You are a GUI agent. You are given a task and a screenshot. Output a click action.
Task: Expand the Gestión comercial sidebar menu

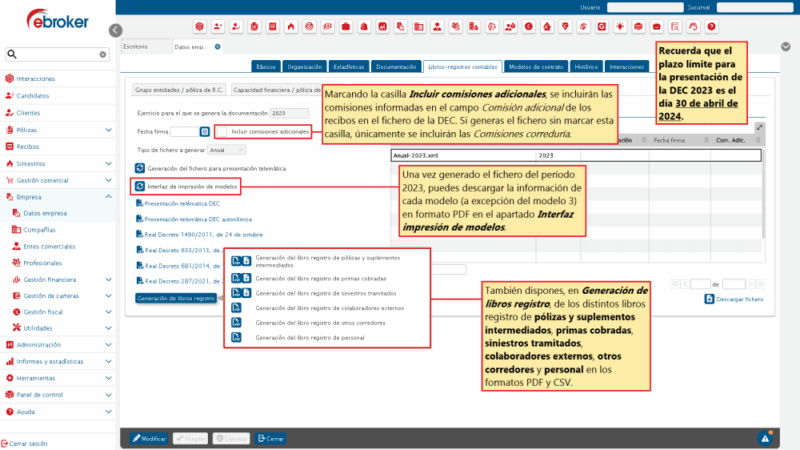[108, 180]
